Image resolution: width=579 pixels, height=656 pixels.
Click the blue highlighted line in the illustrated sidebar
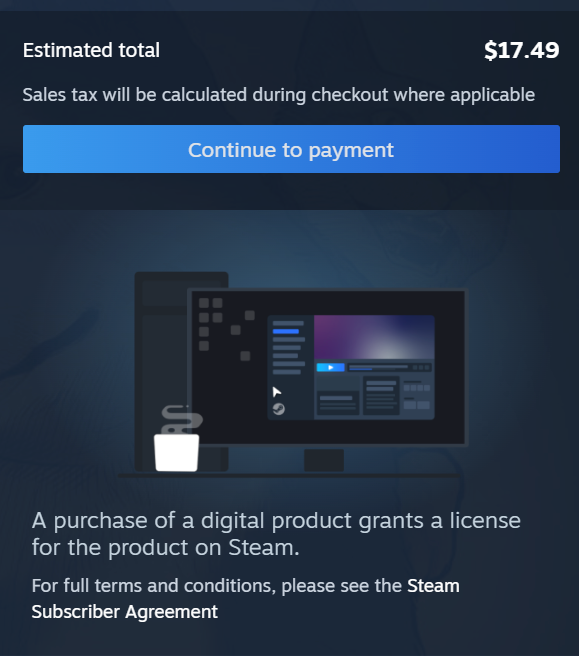click(286, 331)
